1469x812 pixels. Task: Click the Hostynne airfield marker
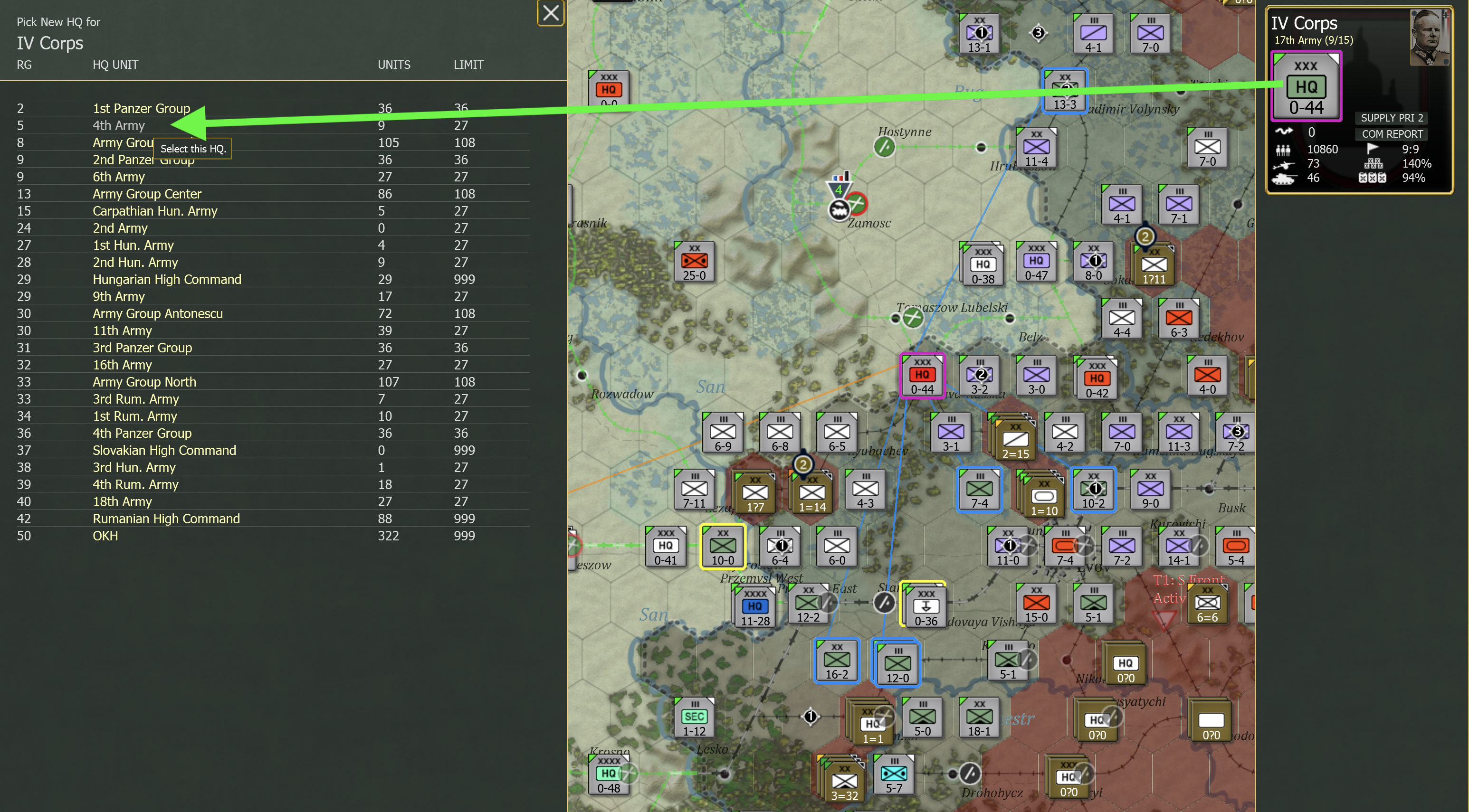(x=885, y=147)
